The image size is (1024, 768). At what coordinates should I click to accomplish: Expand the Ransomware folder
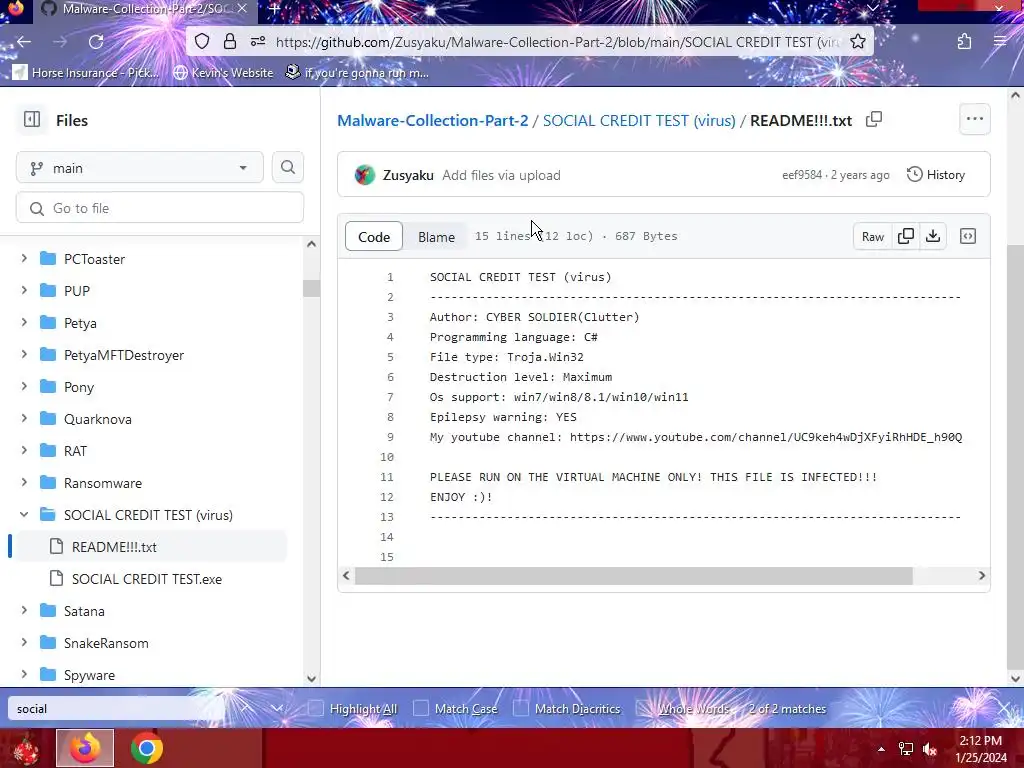click(x=24, y=483)
